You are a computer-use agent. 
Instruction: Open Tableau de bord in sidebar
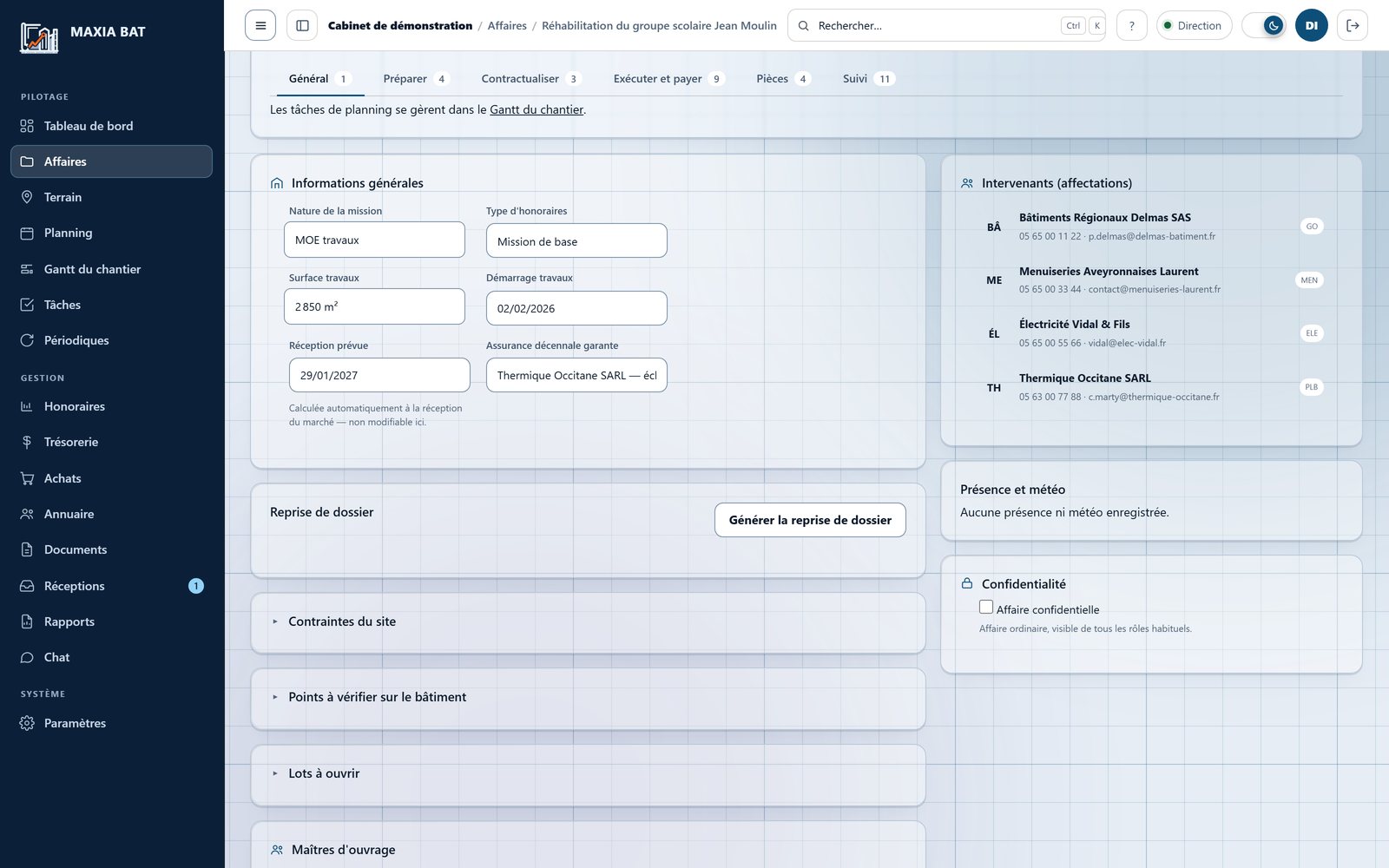click(111, 126)
